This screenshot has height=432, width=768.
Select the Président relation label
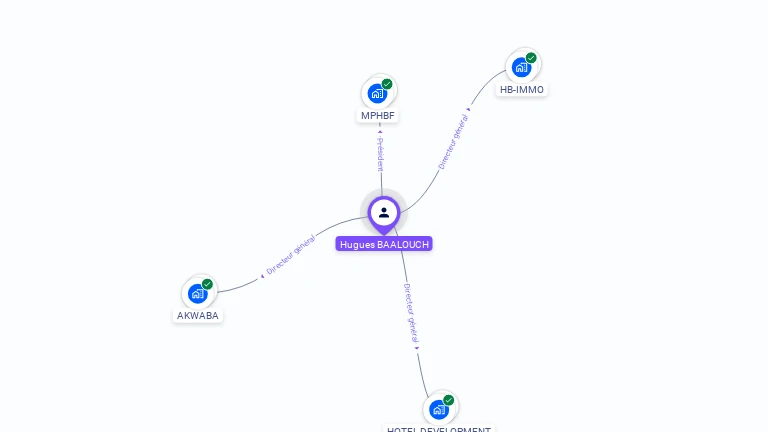click(x=380, y=154)
